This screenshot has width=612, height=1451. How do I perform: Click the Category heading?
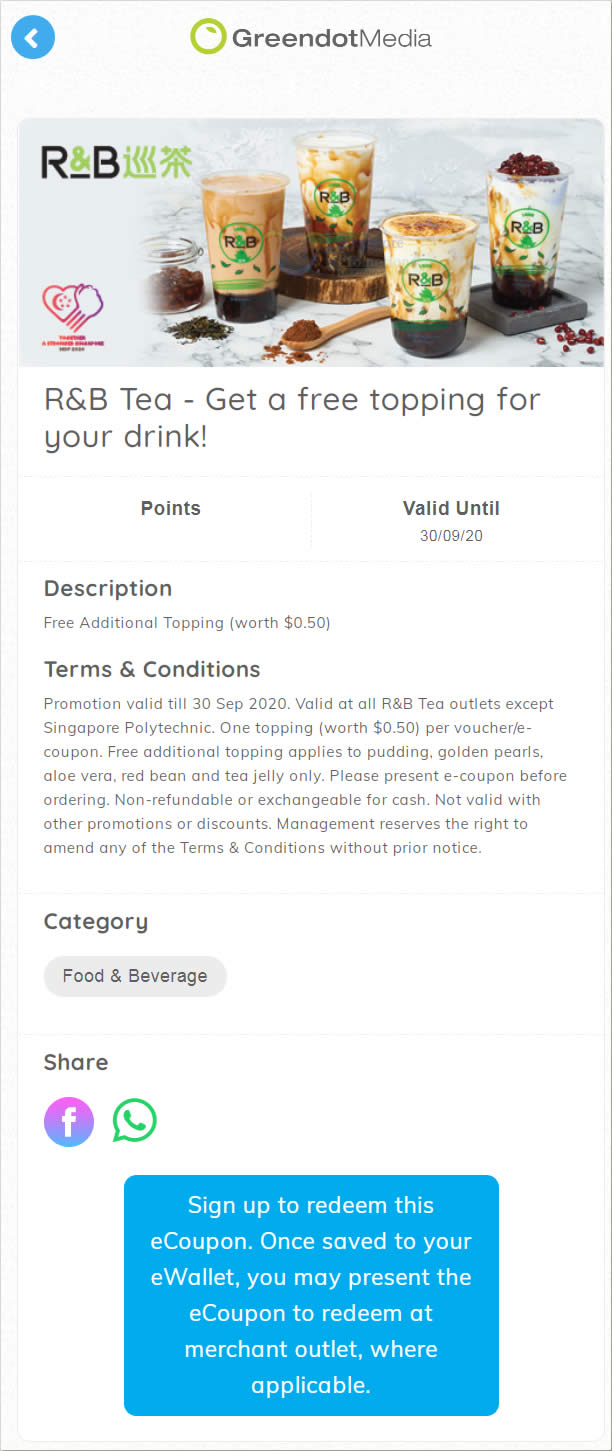coord(96,922)
